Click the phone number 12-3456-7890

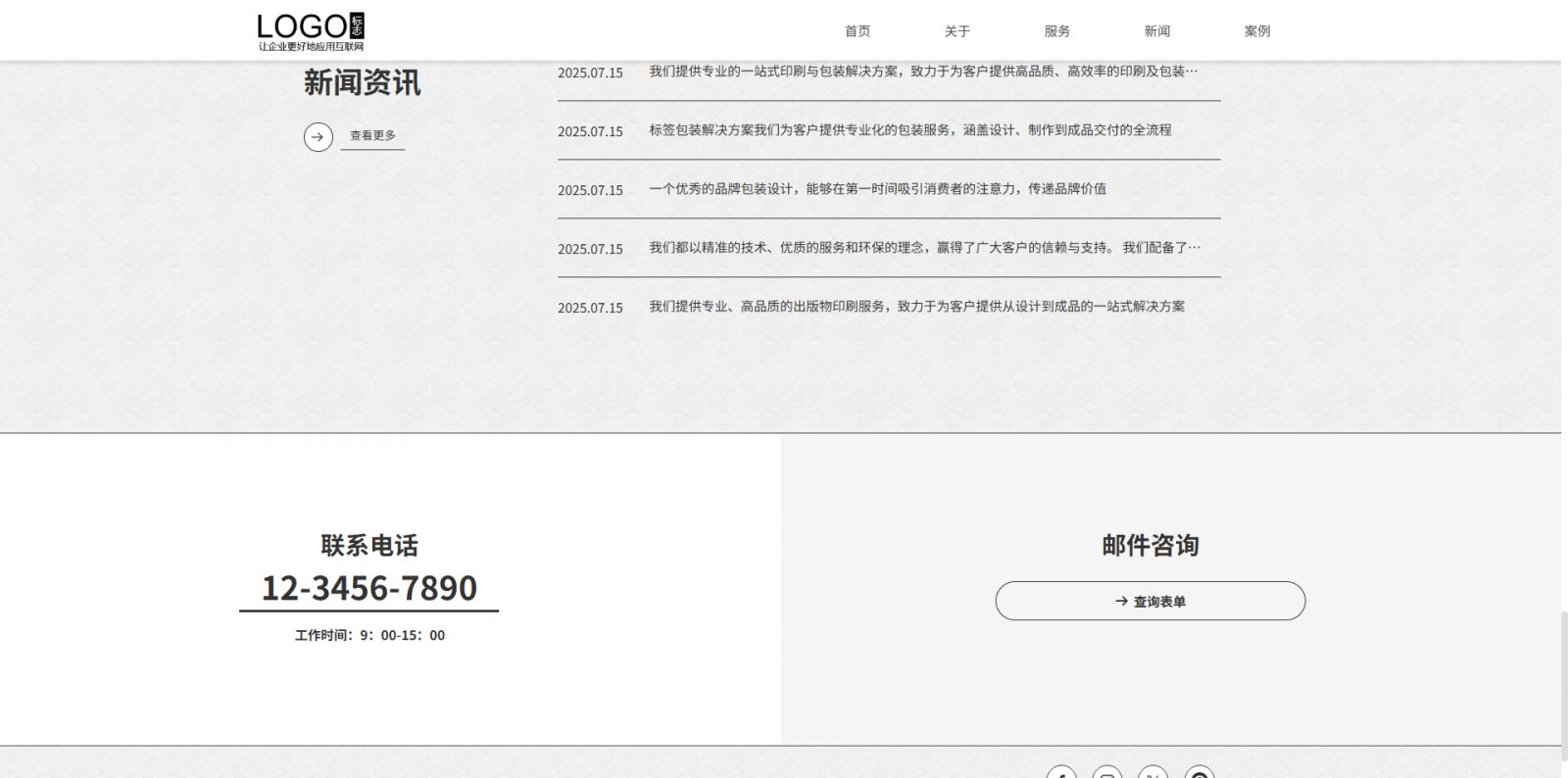pos(369,588)
